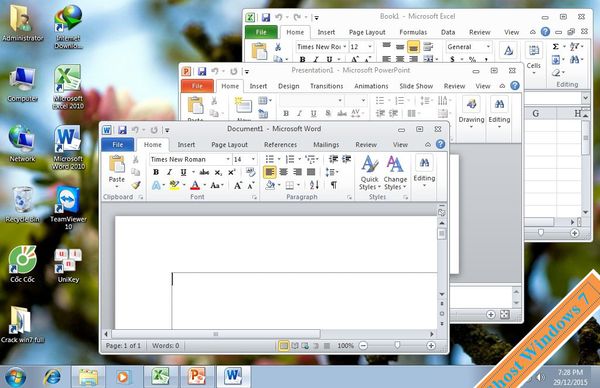Click the Sort icon in Word Paragraph group
This screenshot has height=388, width=600.
(314, 185)
